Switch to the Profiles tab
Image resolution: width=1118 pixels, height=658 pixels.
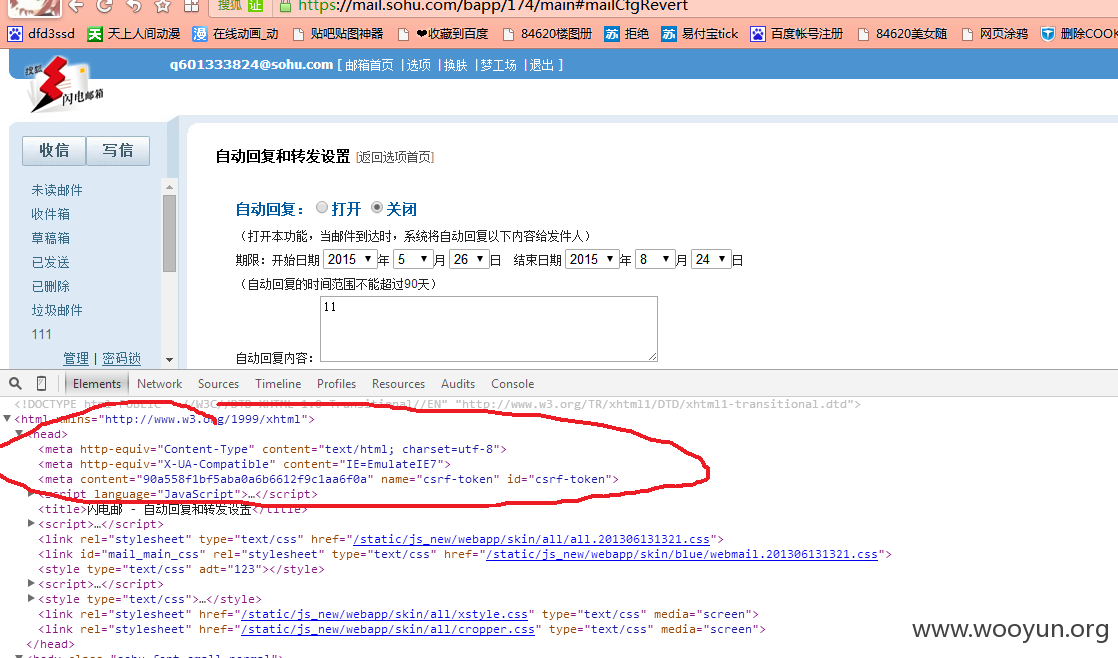(336, 384)
